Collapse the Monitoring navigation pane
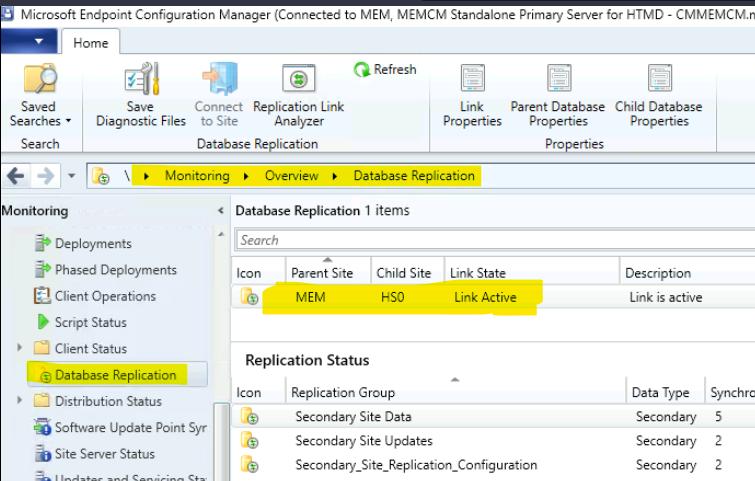755x481 pixels. [x=221, y=210]
